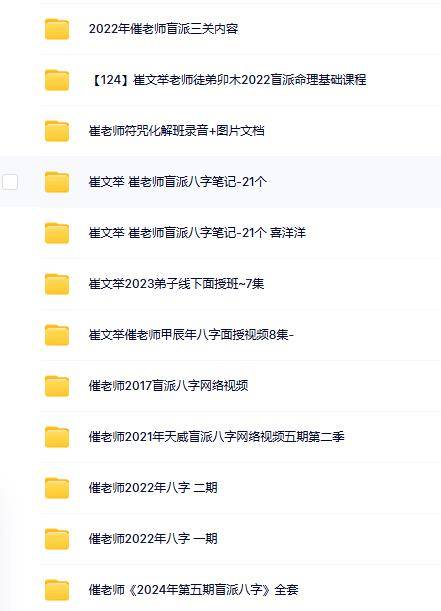
Task: Select folder icon for 催老师2021年天威盲派八字 row
Action: pos(57,437)
